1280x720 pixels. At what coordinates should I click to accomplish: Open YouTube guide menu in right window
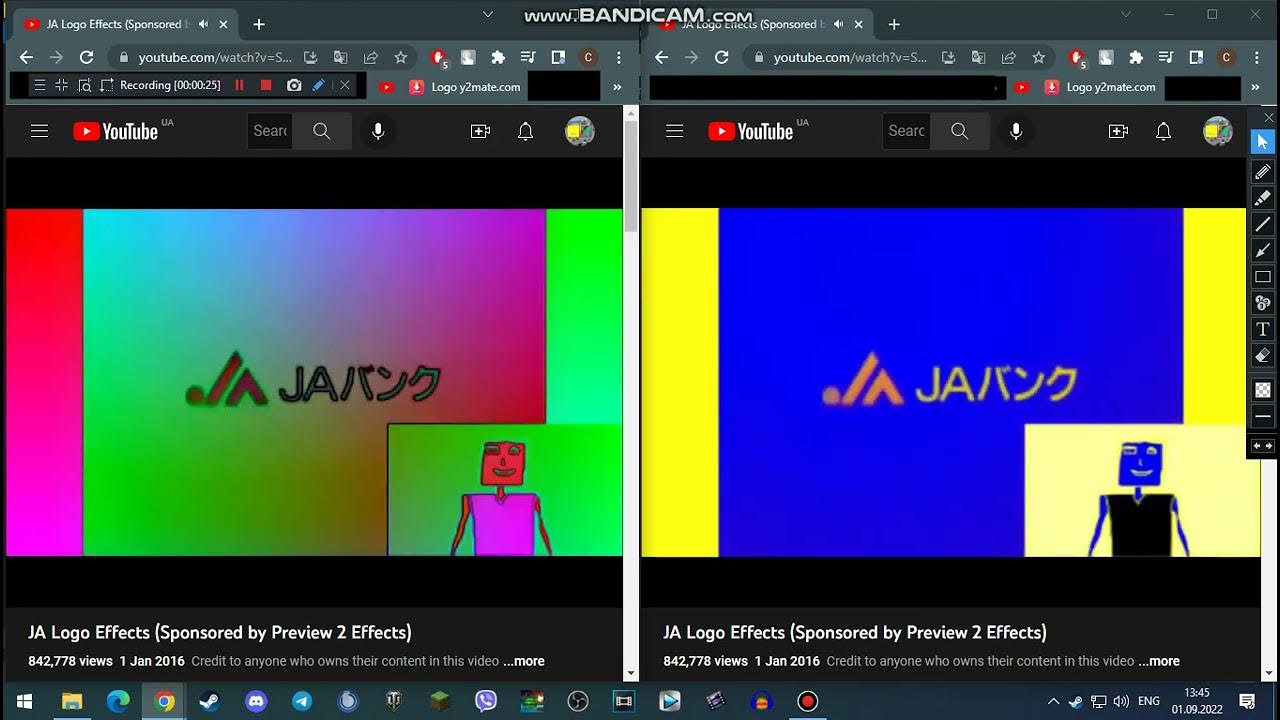click(675, 131)
